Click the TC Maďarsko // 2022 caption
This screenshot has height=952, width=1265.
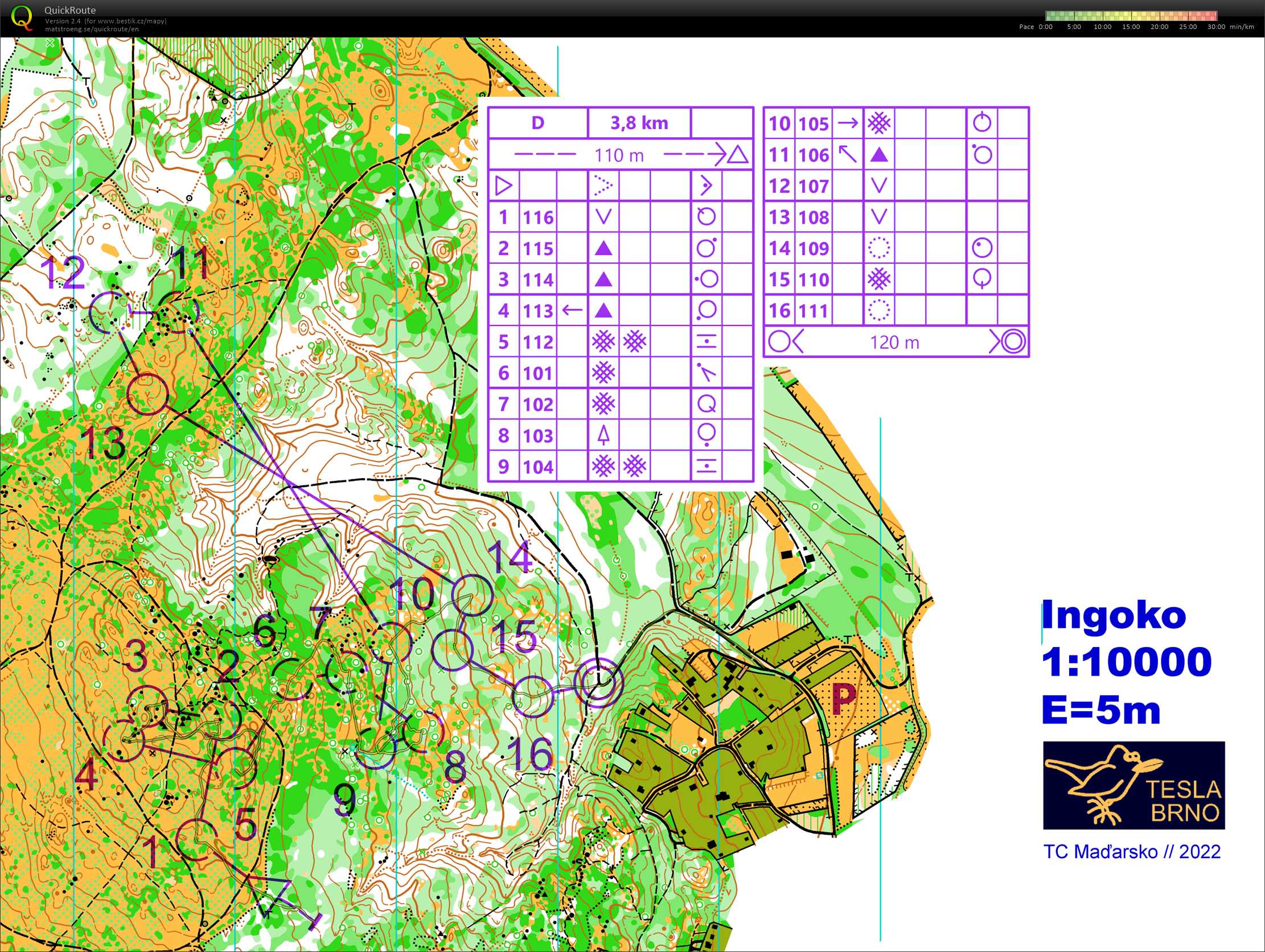pos(1132,852)
